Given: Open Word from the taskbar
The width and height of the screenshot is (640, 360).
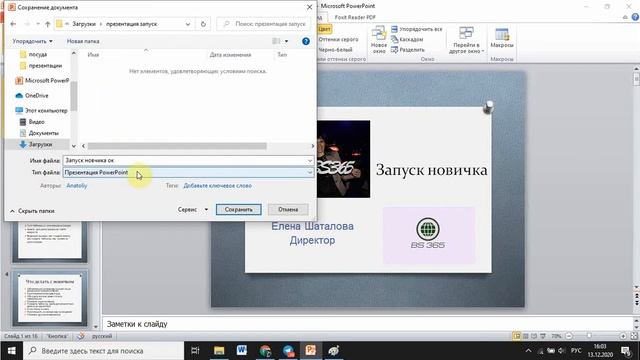Looking at the screenshot, I should click(x=242, y=351).
